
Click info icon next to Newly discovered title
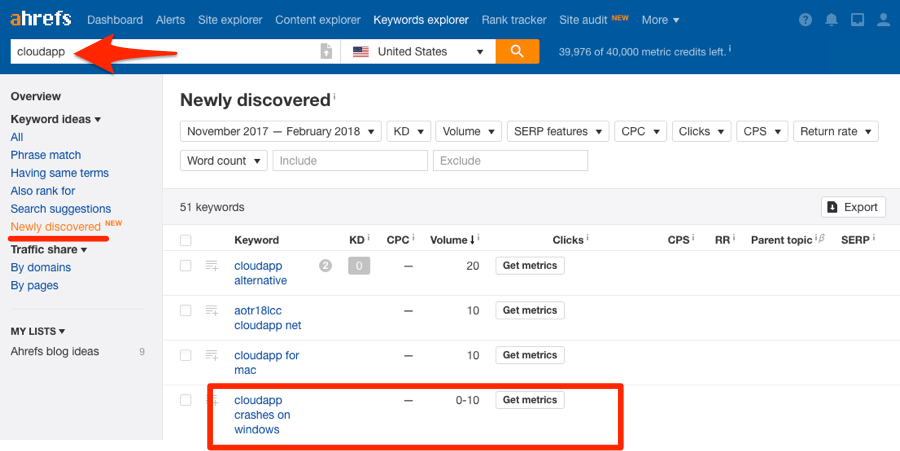point(334,96)
